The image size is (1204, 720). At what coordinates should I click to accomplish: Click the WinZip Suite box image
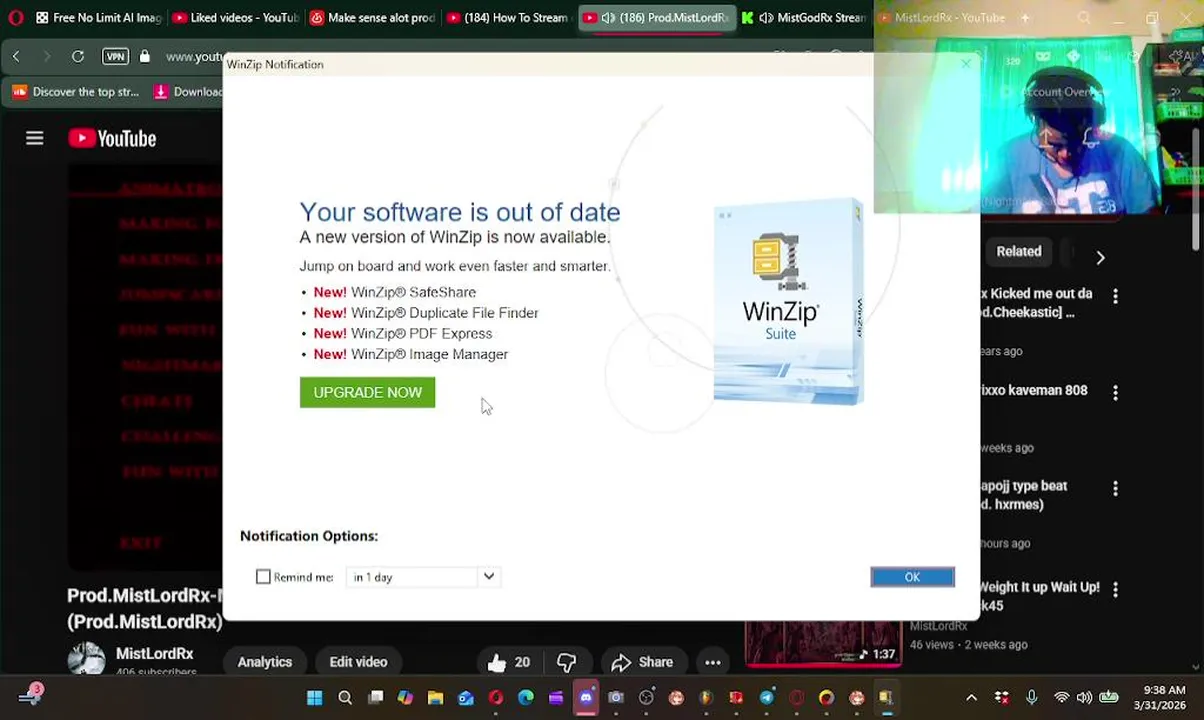(x=789, y=302)
